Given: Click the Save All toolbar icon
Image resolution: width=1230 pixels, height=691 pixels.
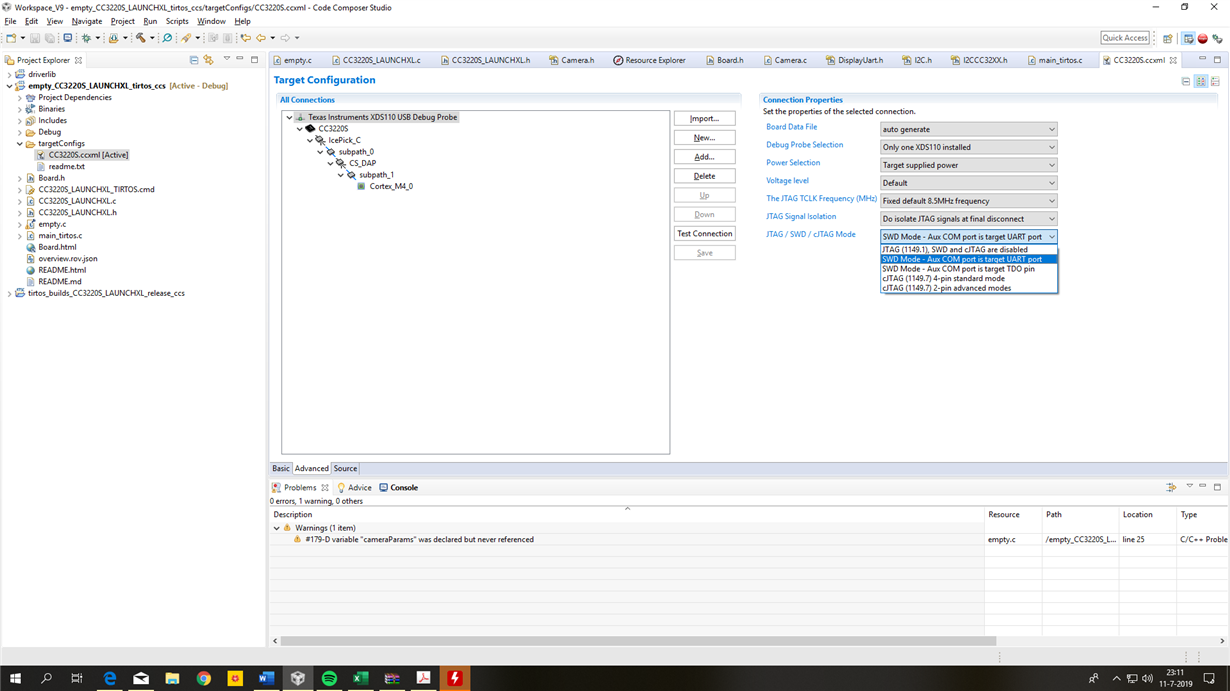Looking at the screenshot, I should (51, 38).
